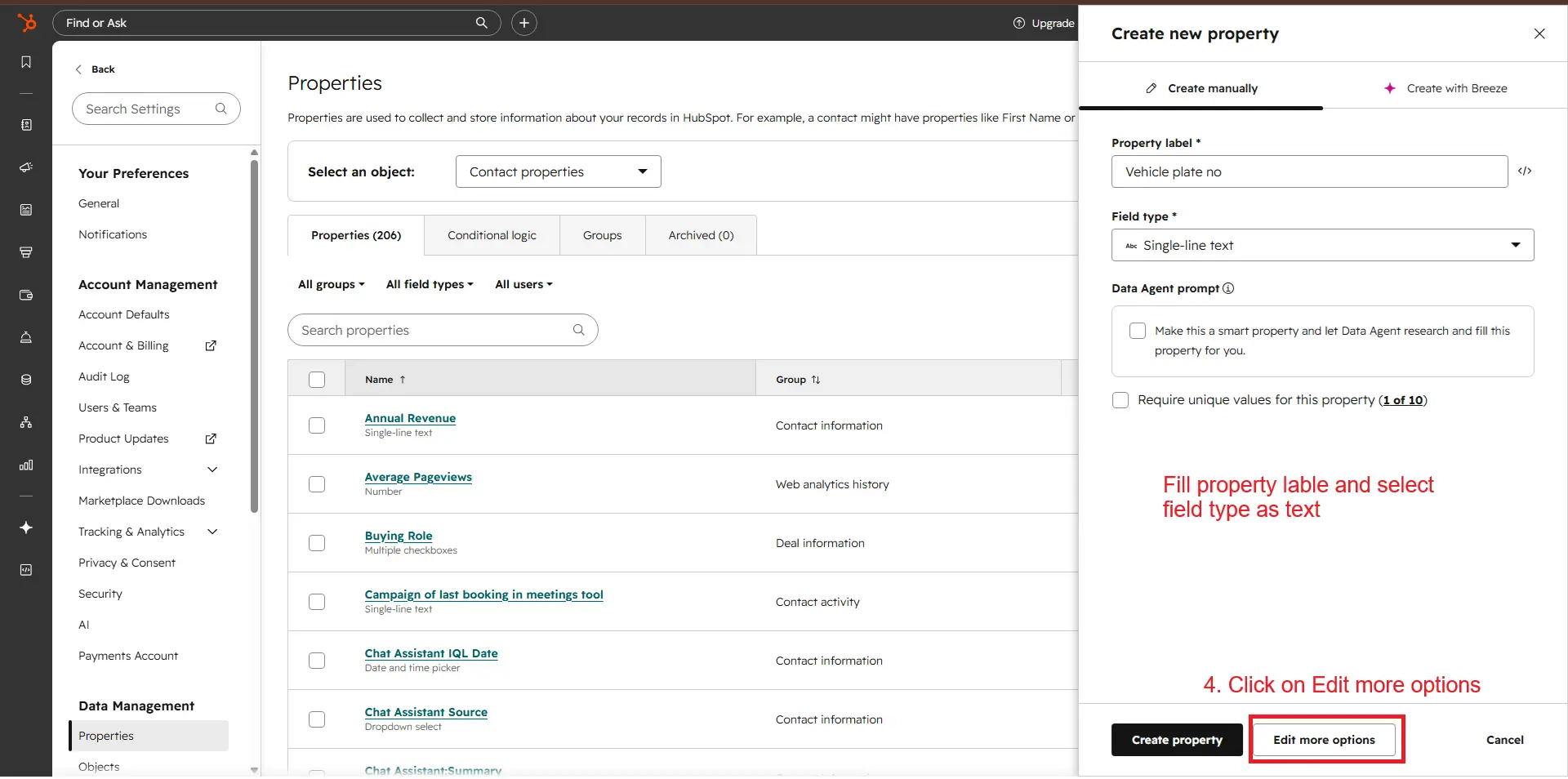
Task: Click the plus quick-create button
Action: point(524,23)
